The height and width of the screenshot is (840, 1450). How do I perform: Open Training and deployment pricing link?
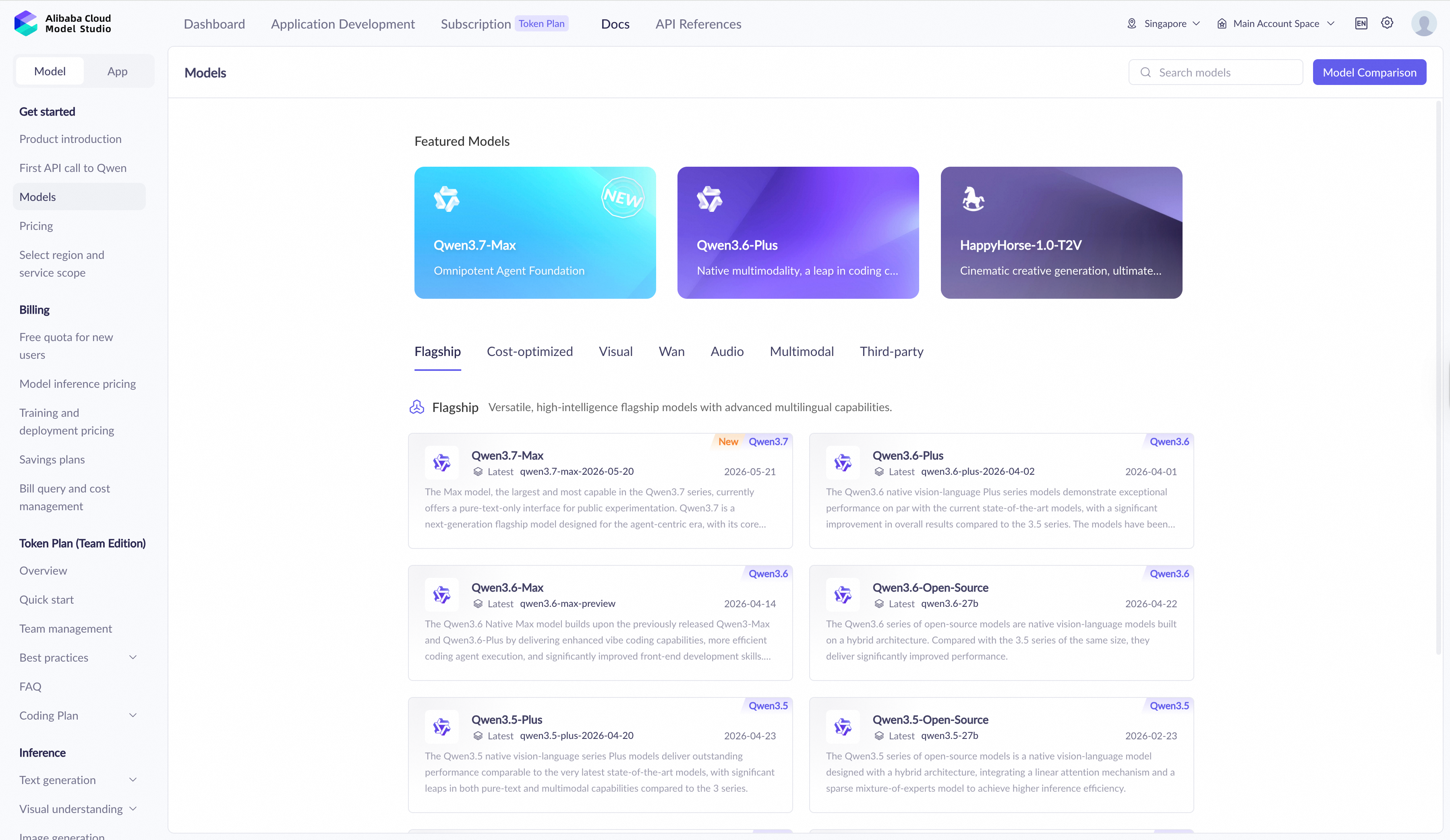pos(67,422)
